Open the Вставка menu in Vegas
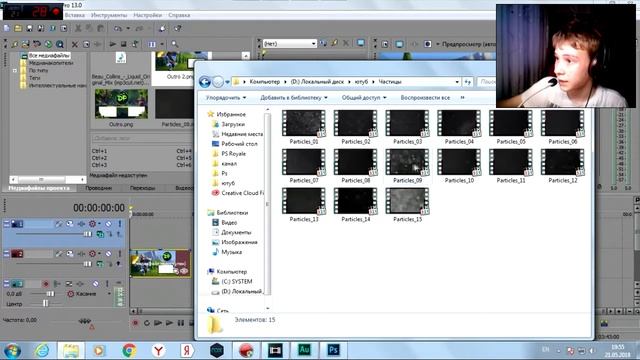Image resolution: width=640 pixels, height=360 pixels. tap(75, 15)
